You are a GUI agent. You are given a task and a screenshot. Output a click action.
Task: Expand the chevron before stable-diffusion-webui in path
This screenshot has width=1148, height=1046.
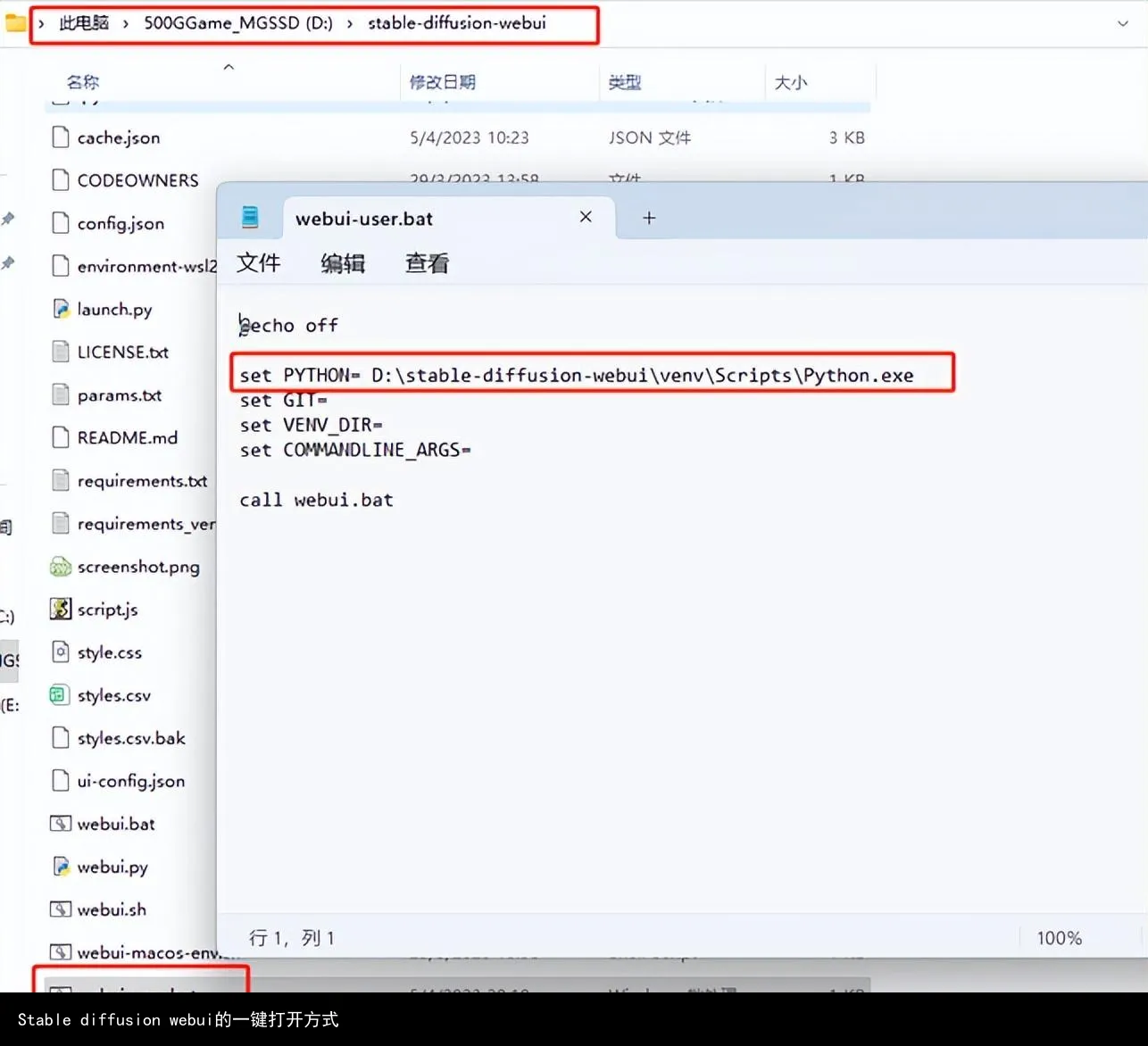[349, 23]
